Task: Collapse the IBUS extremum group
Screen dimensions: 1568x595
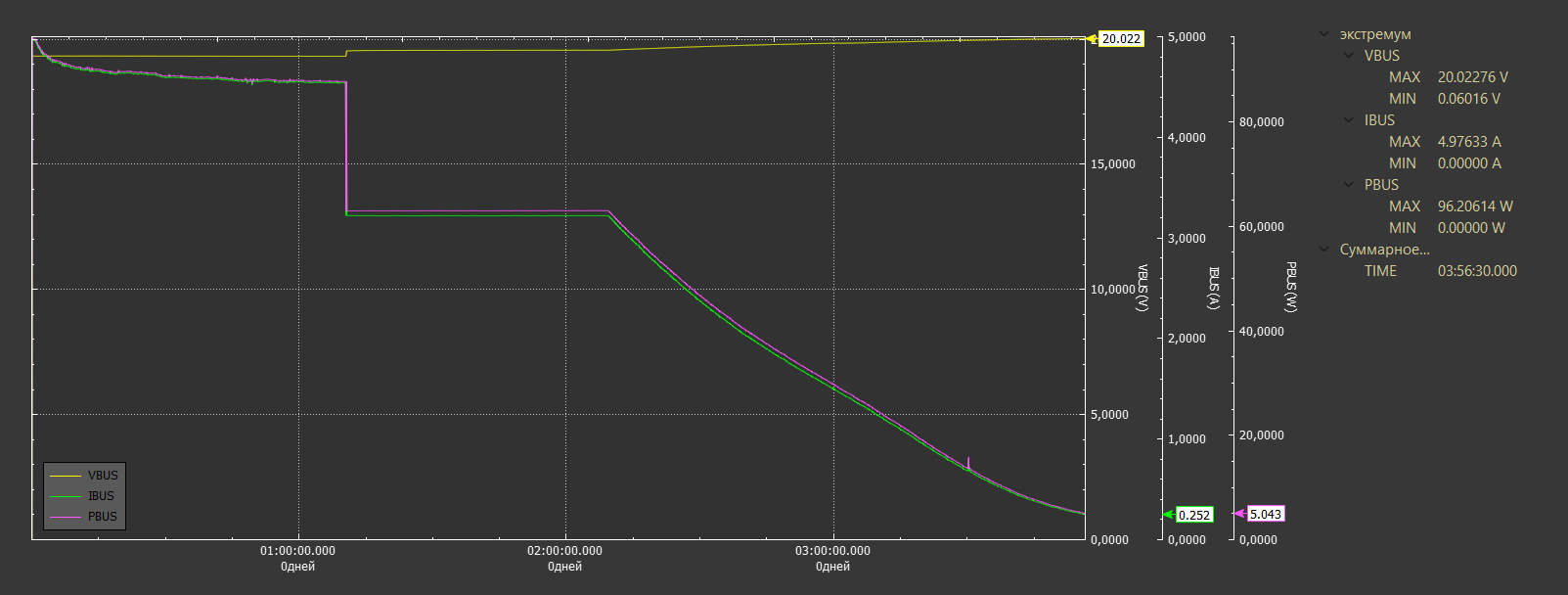Action: [1349, 120]
